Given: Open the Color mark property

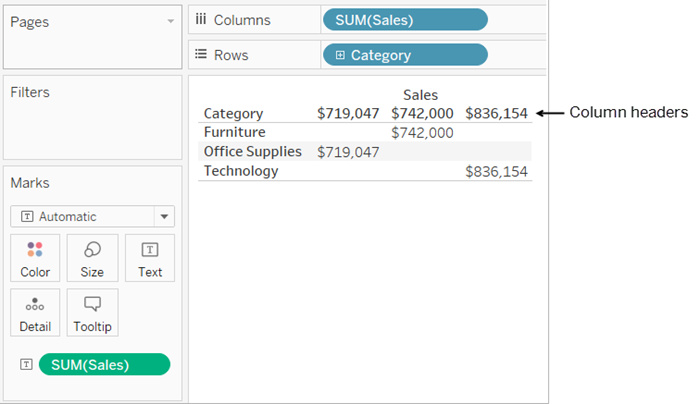Looking at the screenshot, I should tap(35, 258).
